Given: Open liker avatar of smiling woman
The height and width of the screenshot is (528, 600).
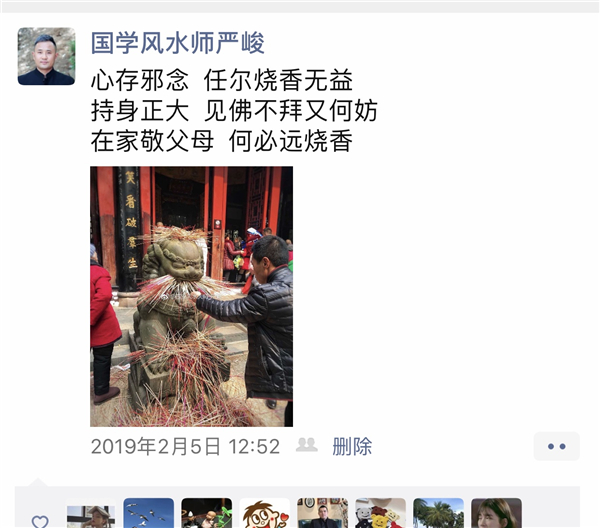Looking at the screenshot, I should tap(496, 513).
